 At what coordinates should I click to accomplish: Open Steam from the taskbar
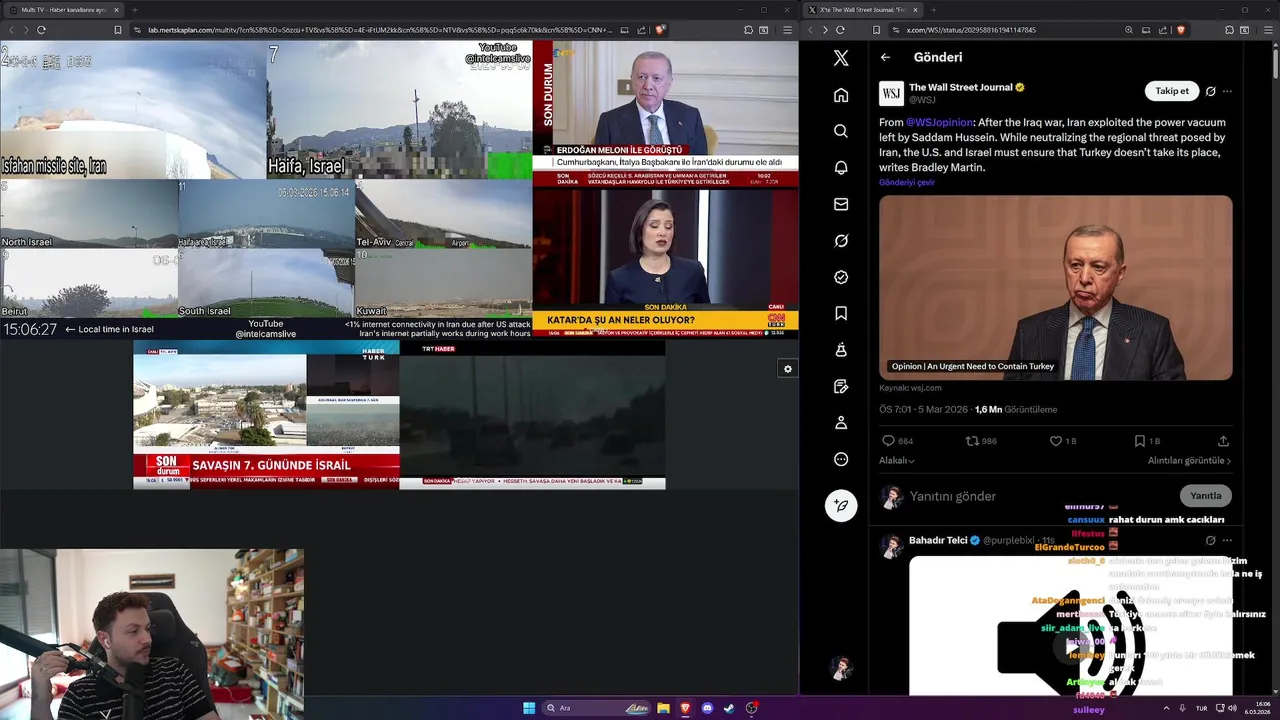[x=729, y=708]
